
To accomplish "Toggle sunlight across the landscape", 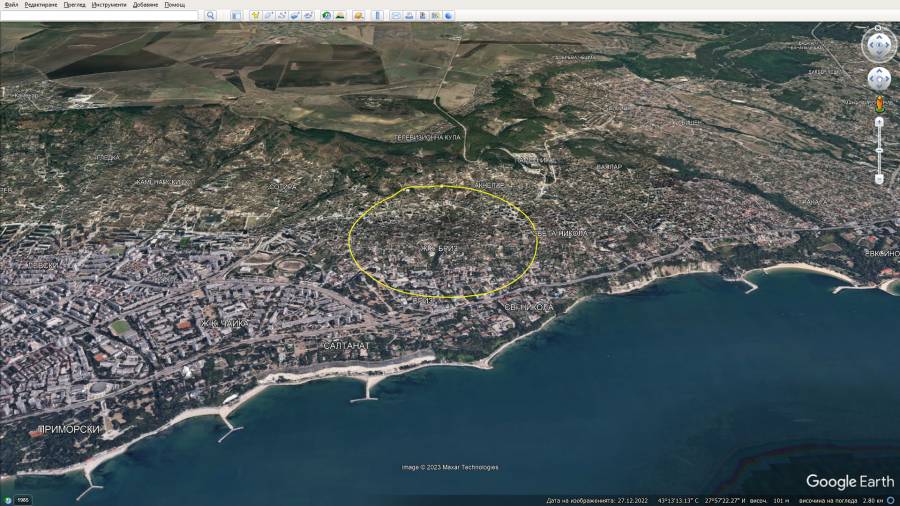I will coord(340,16).
